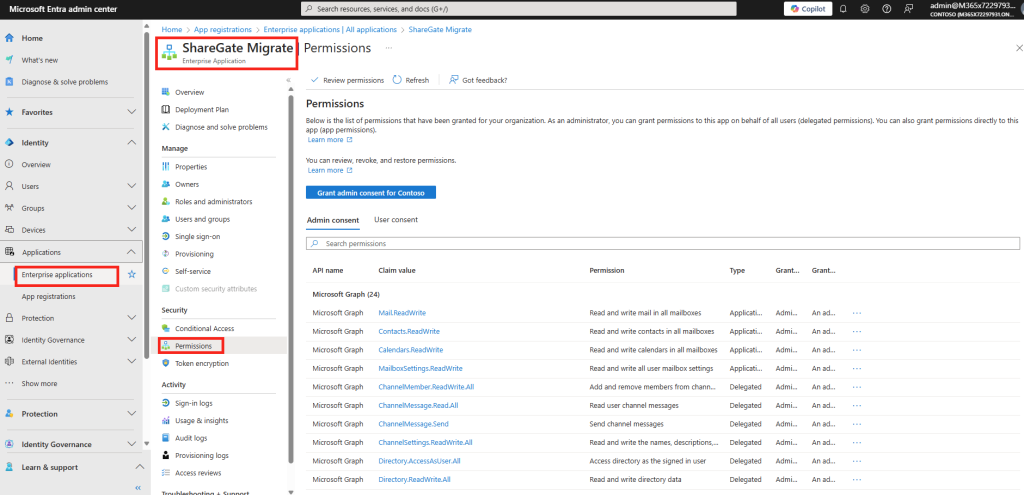Click the Search permissions field
The width and height of the screenshot is (1024, 495).
[x=663, y=244]
